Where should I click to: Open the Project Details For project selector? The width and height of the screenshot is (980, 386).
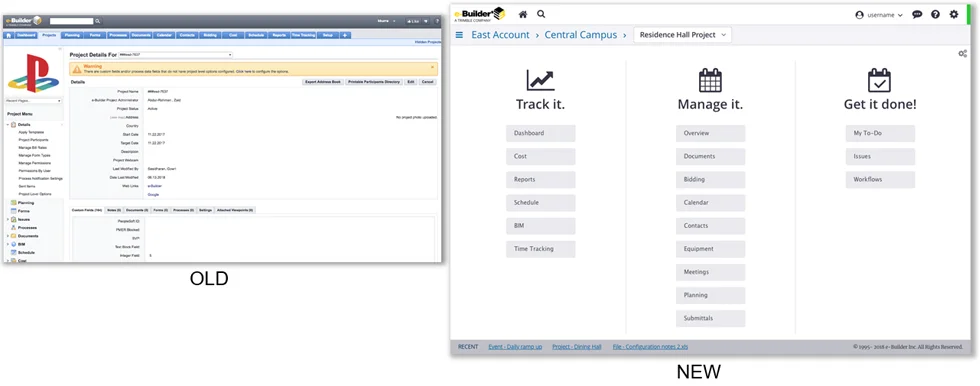(x=175, y=55)
